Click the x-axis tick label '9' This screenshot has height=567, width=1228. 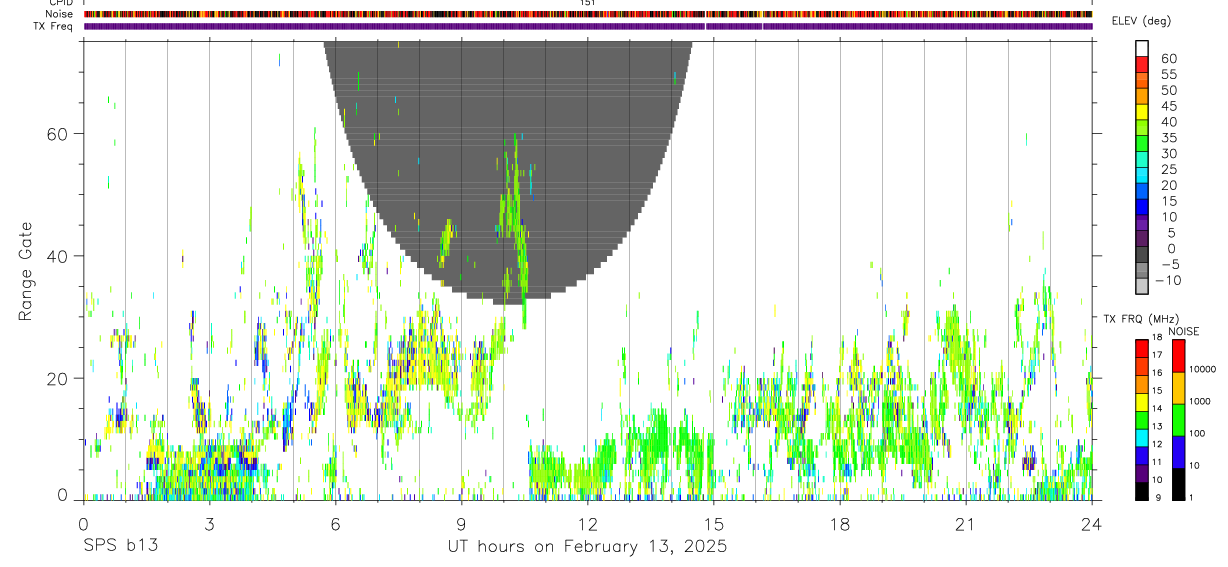pyautogui.click(x=461, y=525)
